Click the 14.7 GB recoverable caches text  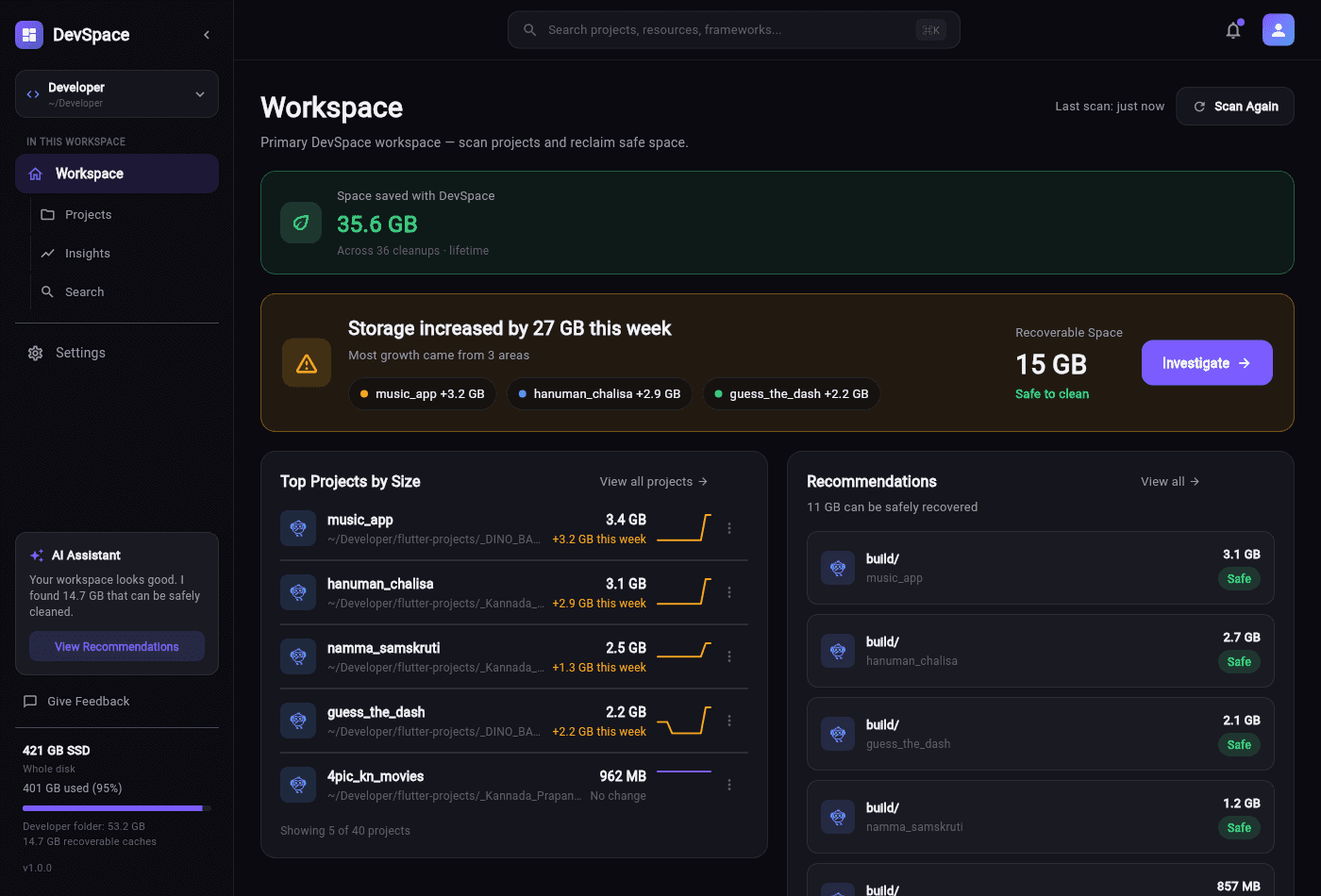point(90,842)
